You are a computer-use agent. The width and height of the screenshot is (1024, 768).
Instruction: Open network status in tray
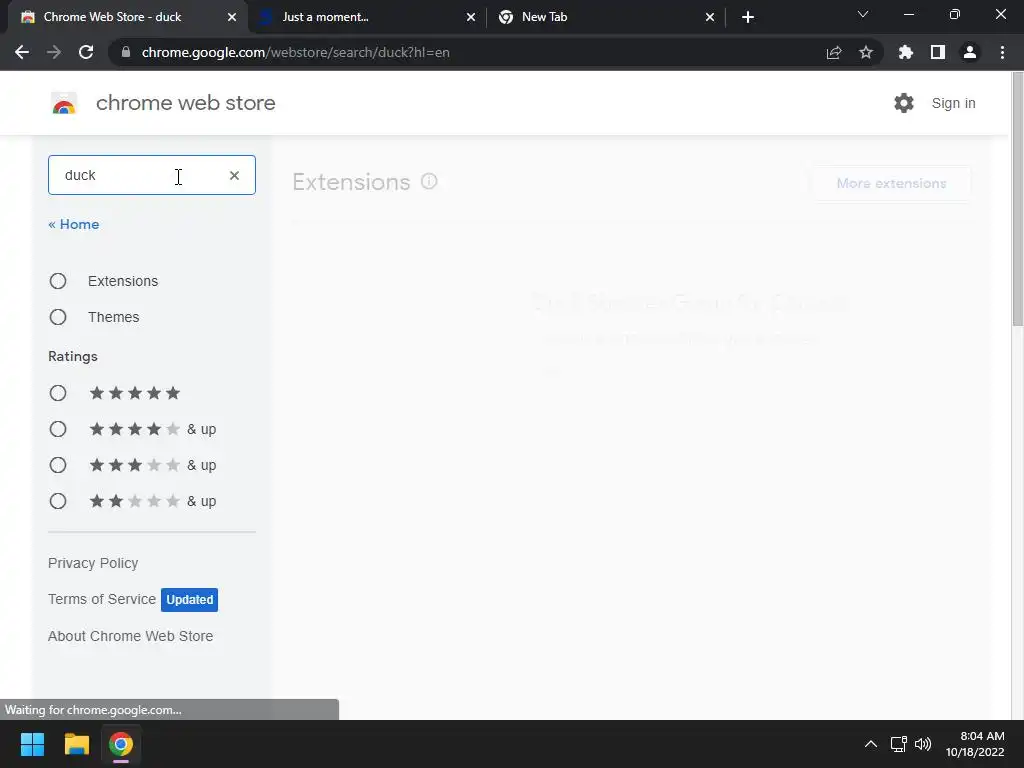899,744
